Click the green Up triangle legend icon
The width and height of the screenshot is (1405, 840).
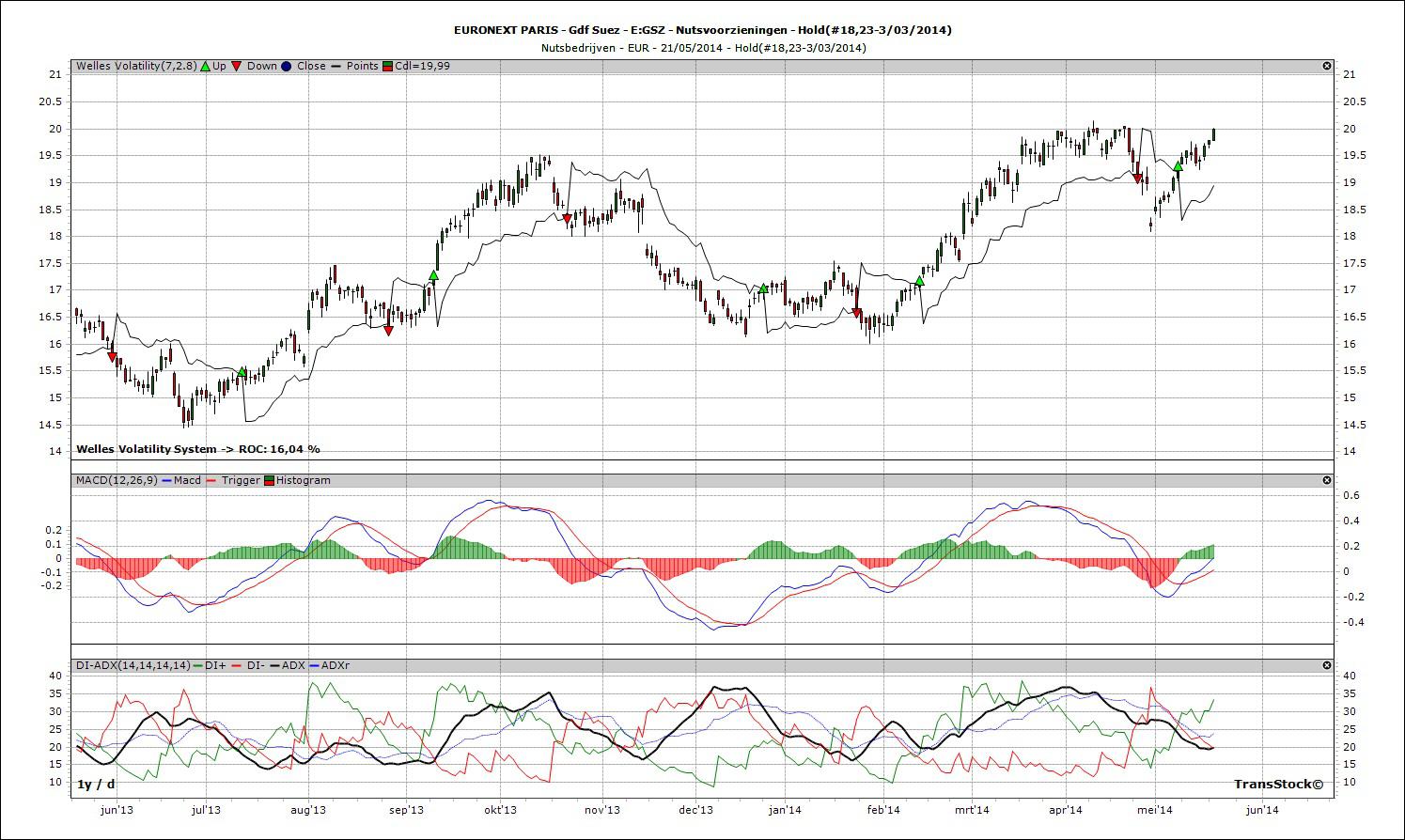click(x=205, y=67)
